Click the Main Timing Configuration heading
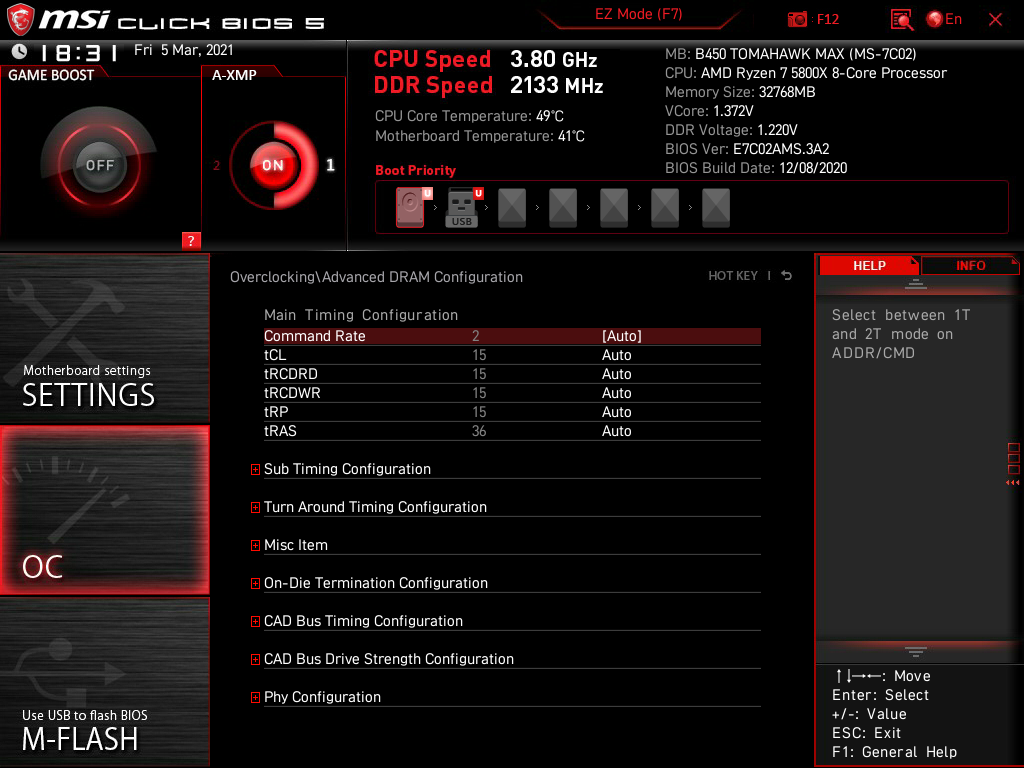Image resolution: width=1024 pixels, height=768 pixels. pyautogui.click(x=360, y=315)
